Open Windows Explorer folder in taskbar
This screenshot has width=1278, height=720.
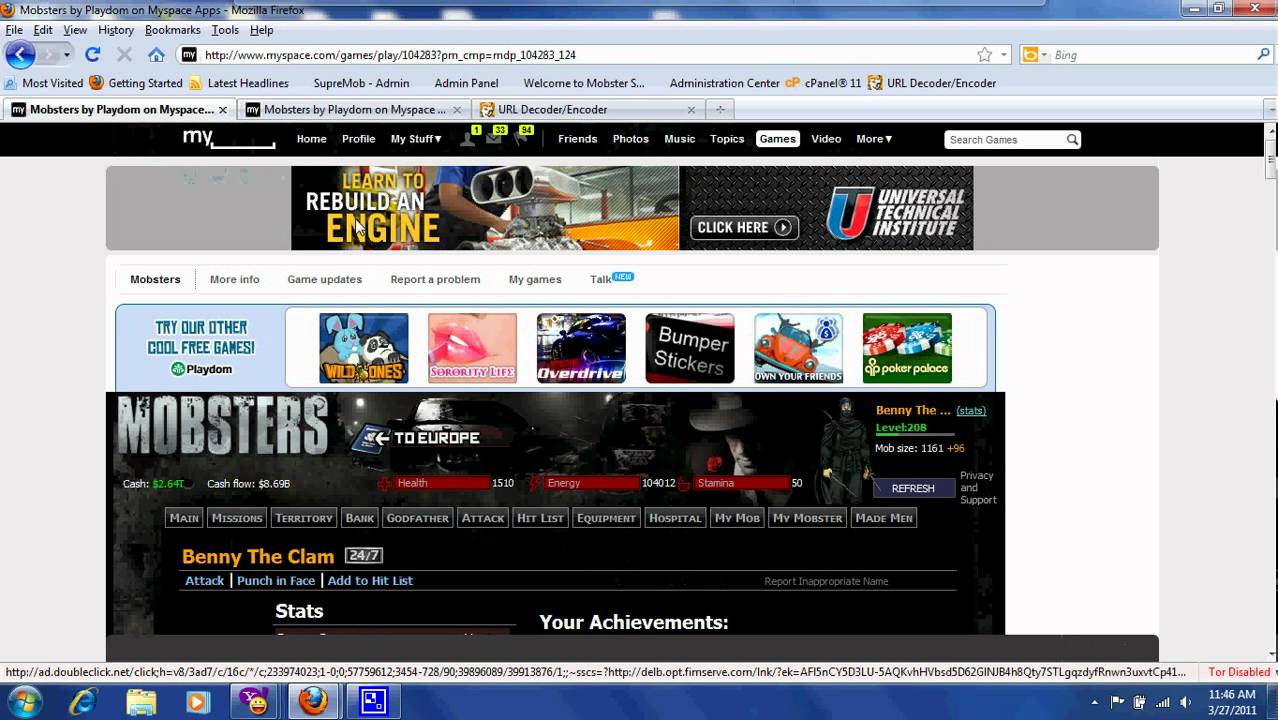(141, 702)
